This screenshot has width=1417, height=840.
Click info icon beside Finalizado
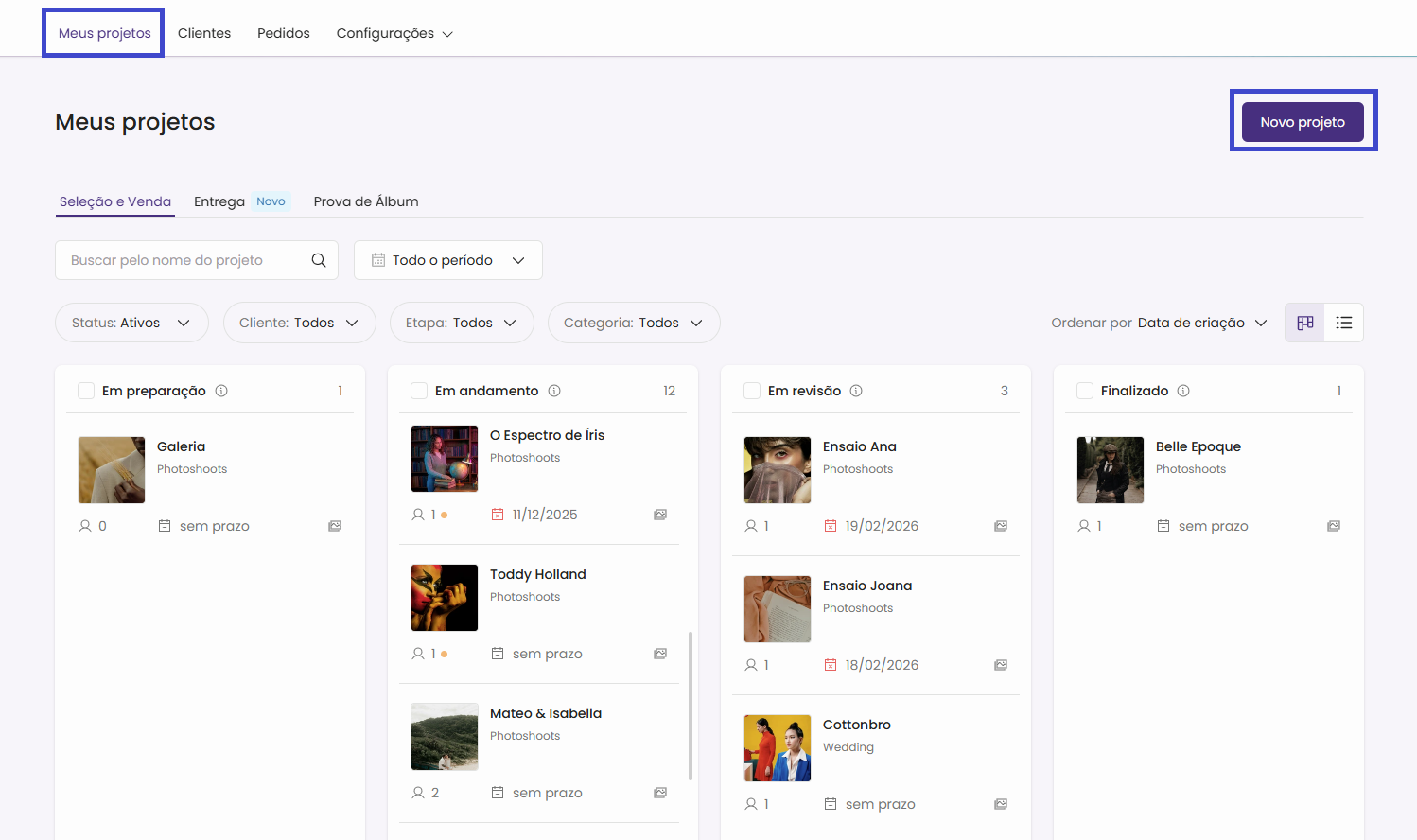pos(1183,391)
